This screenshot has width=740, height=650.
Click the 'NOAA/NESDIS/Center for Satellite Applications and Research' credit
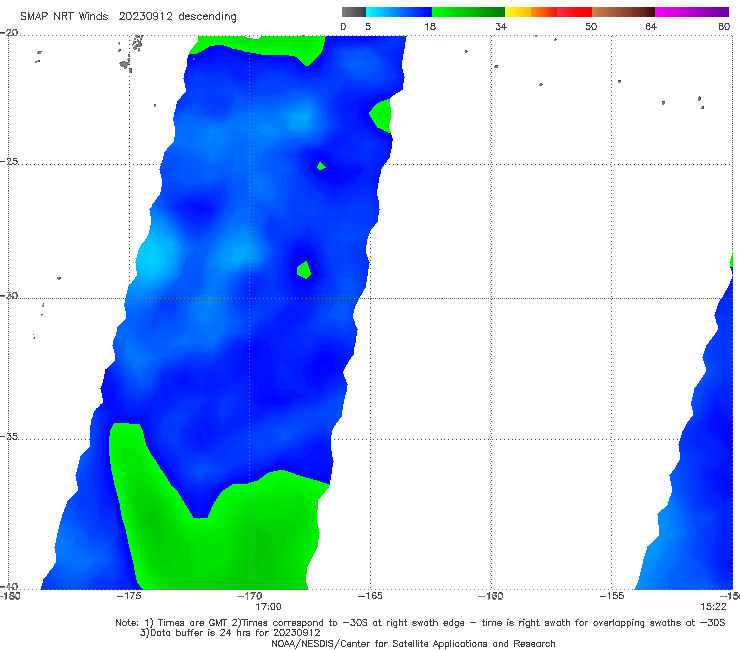click(x=413, y=643)
